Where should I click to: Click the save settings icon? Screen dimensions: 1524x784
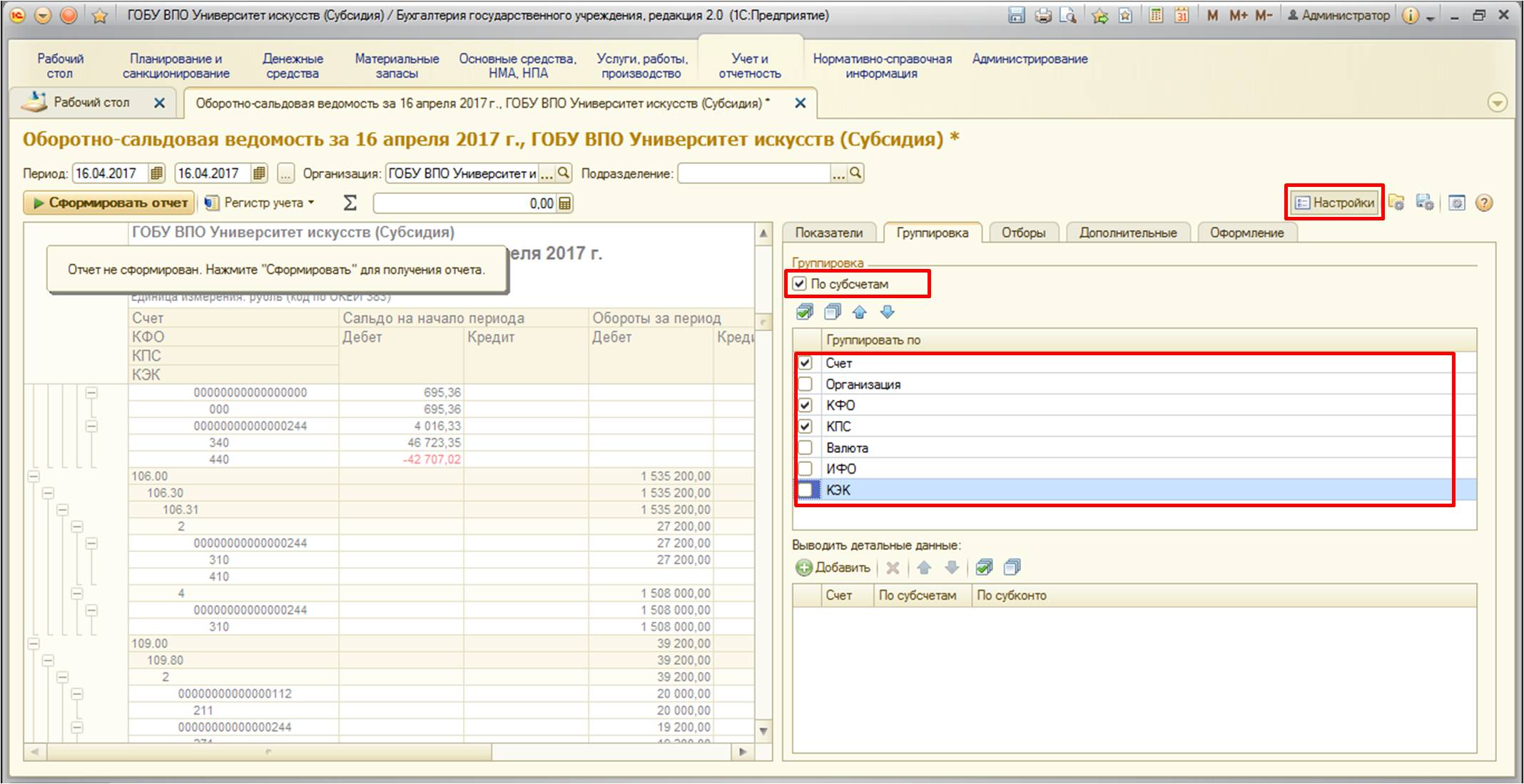click(1424, 203)
